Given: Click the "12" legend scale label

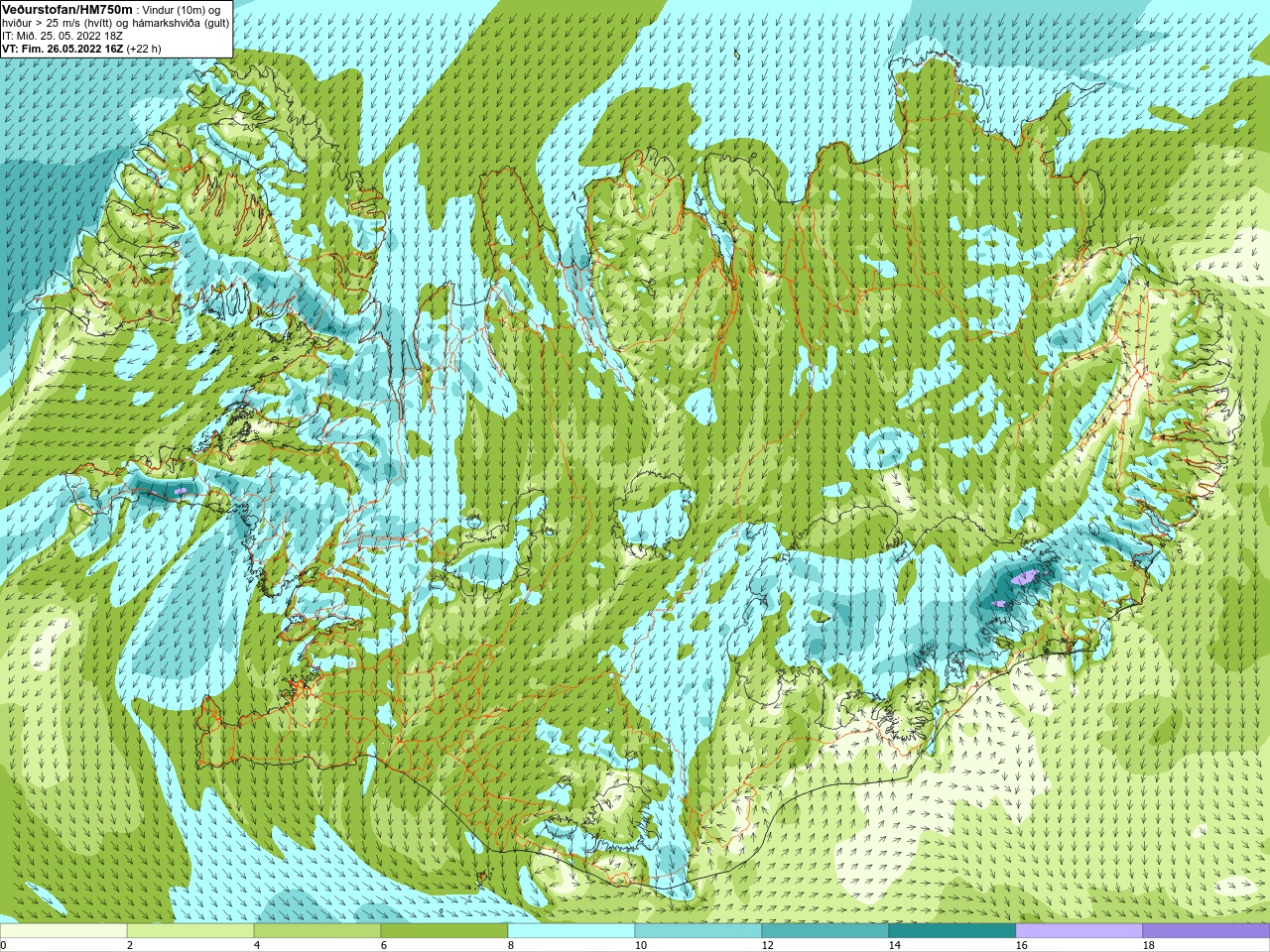Looking at the screenshot, I should (x=768, y=945).
